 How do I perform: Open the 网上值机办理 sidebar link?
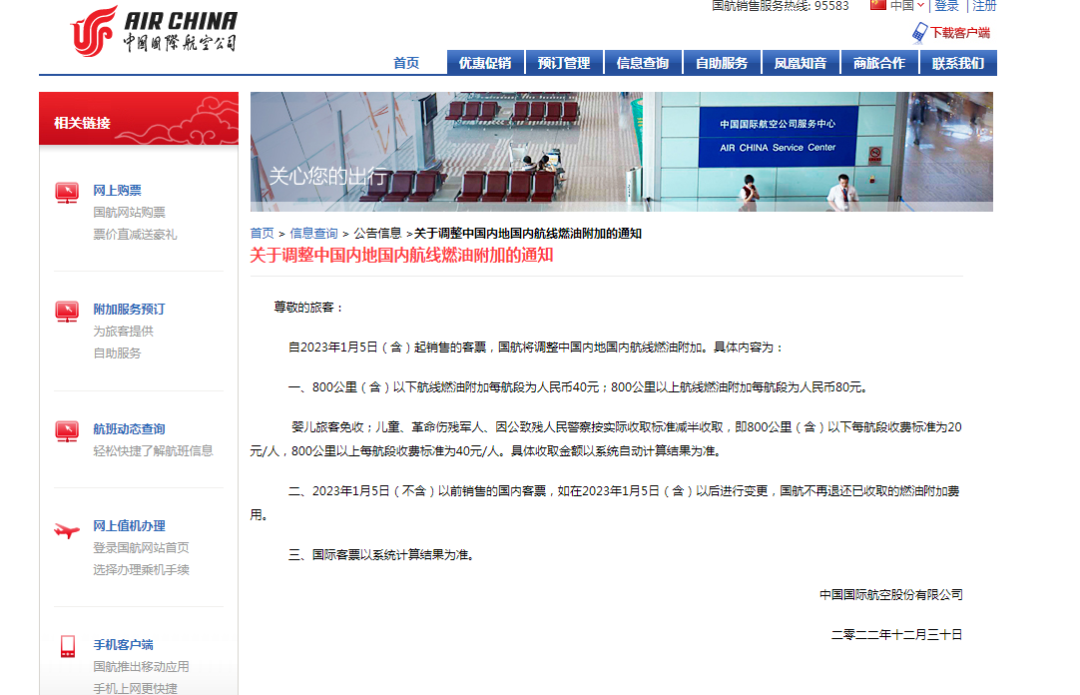click(129, 526)
